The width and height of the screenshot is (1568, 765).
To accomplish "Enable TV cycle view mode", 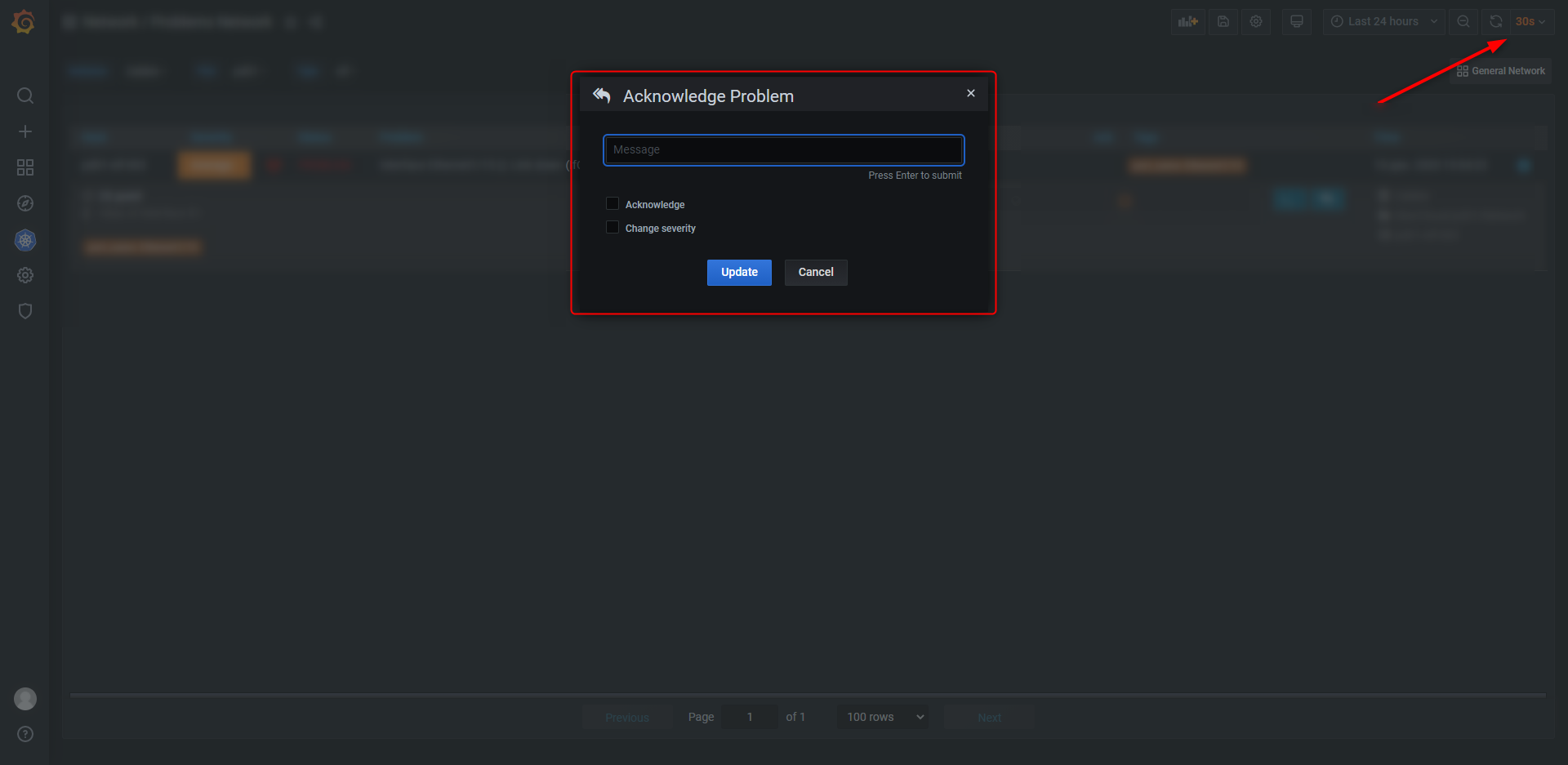I will (1296, 21).
